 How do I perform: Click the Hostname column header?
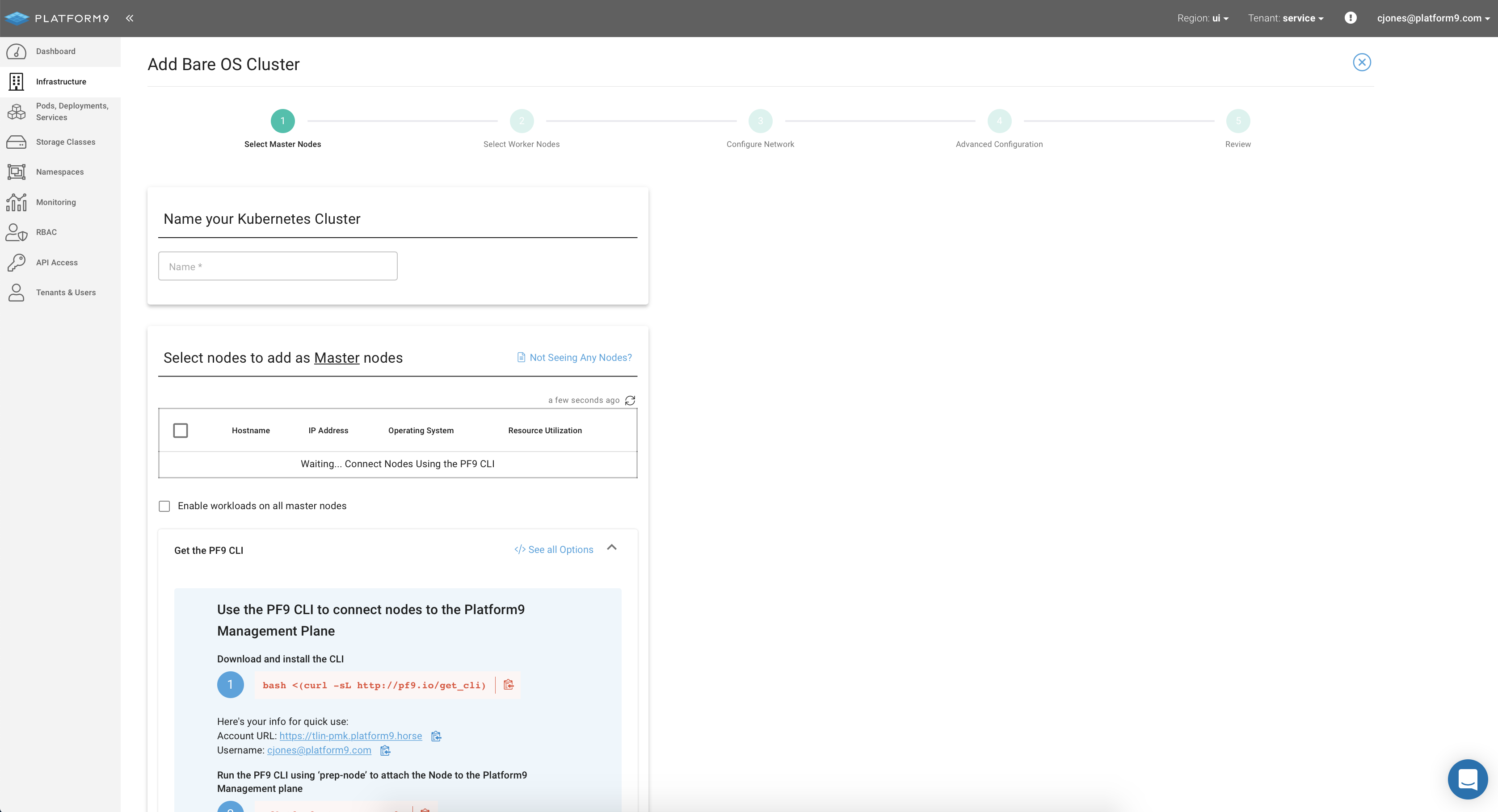(x=251, y=431)
